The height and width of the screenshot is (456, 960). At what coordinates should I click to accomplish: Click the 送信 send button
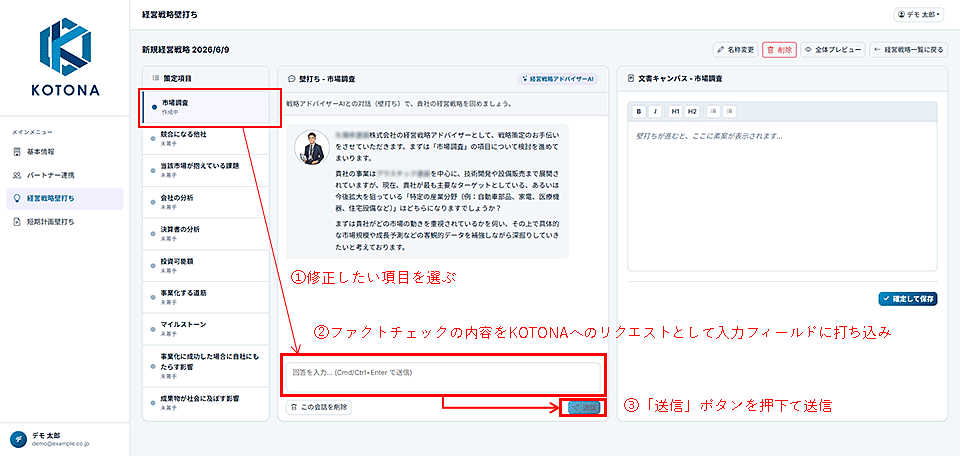(x=583, y=407)
